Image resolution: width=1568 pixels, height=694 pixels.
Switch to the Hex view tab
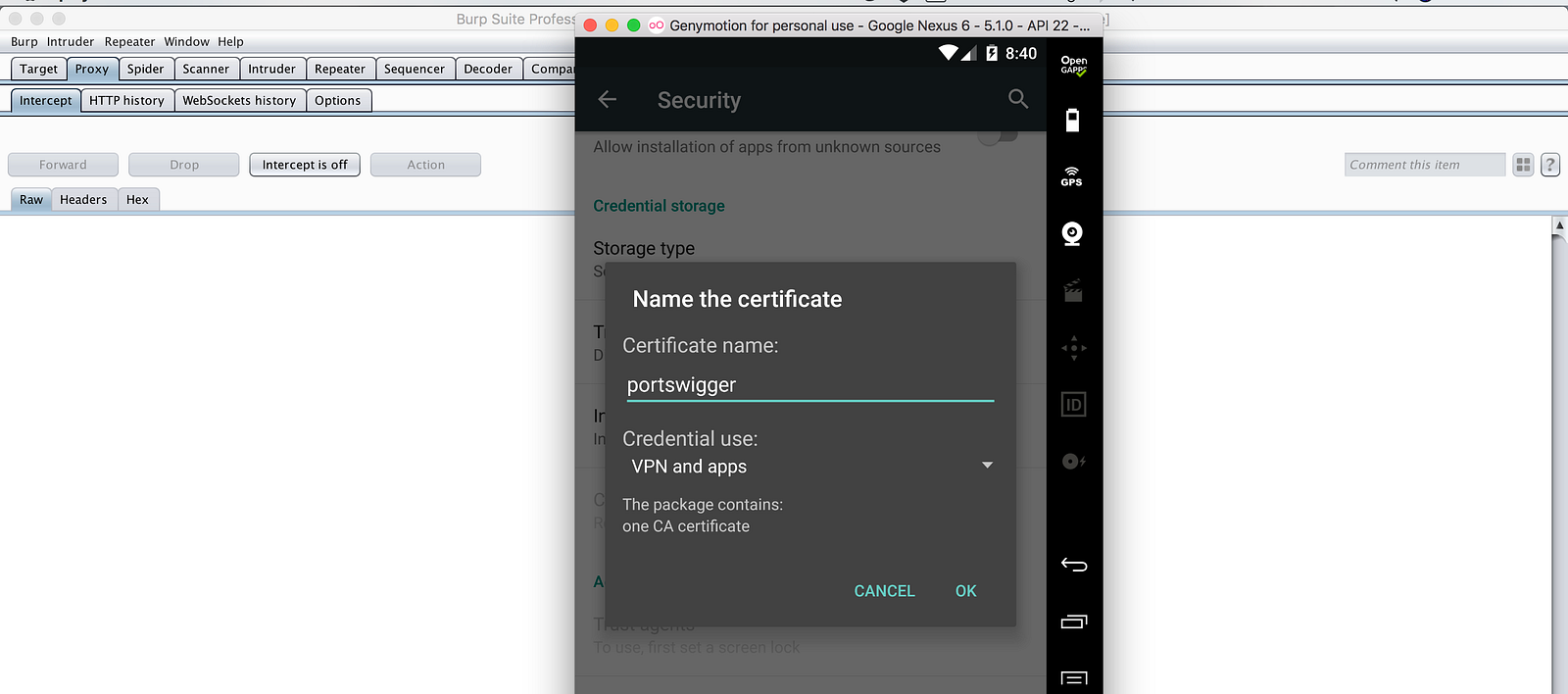pos(138,199)
